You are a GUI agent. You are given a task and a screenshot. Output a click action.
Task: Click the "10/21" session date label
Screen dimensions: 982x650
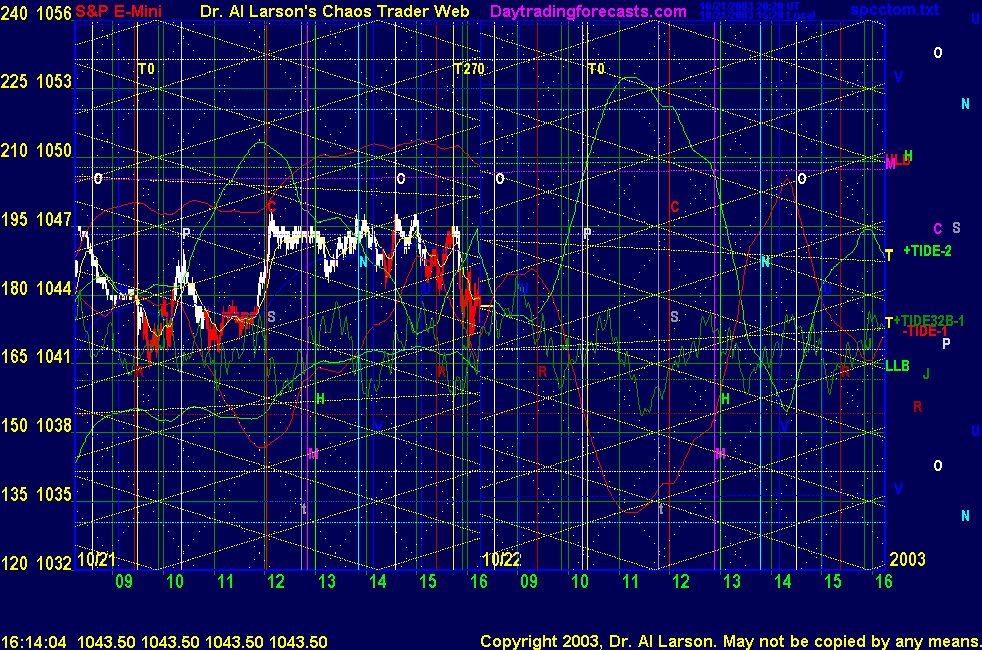pos(96,559)
